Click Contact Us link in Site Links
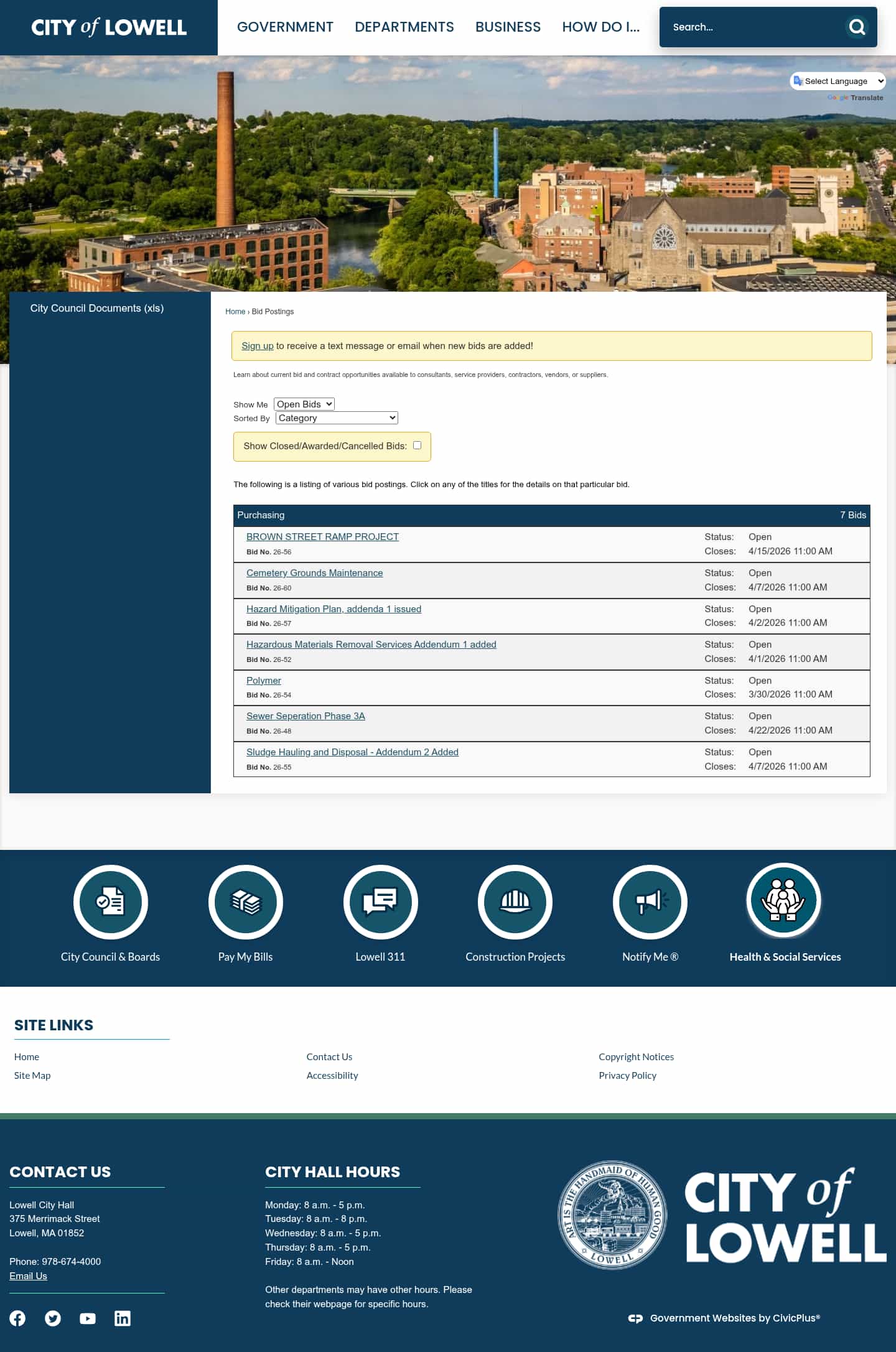The image size is (896, 1352). [329, 1056]
